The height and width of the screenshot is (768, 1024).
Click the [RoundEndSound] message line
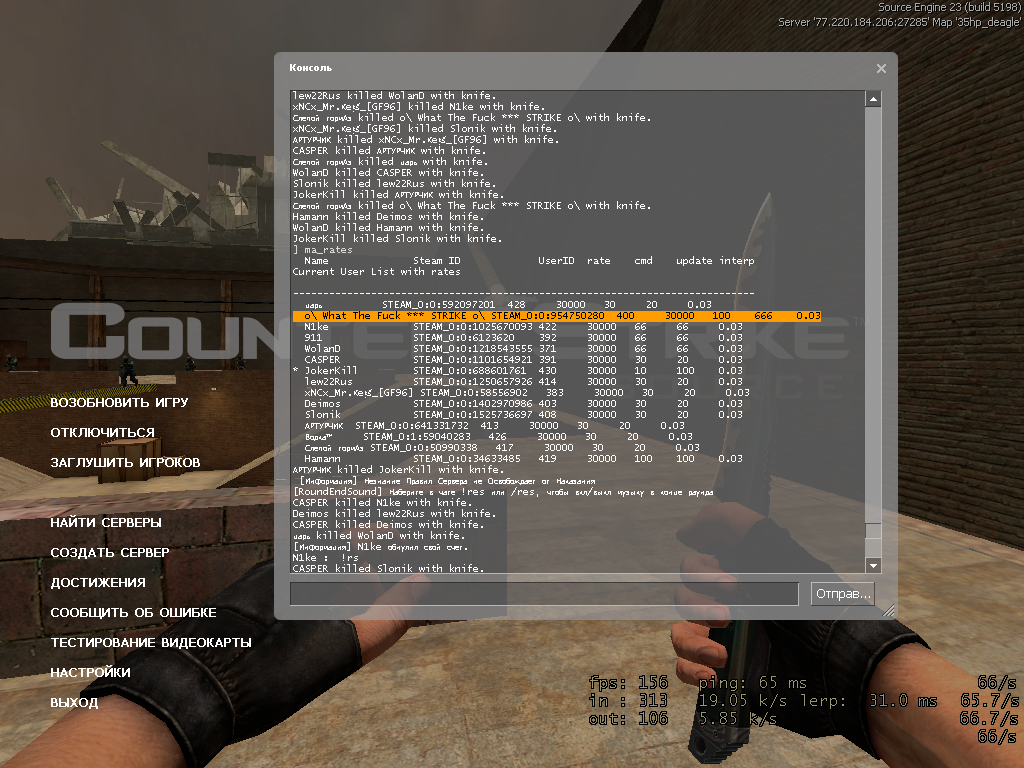(503, 491)
